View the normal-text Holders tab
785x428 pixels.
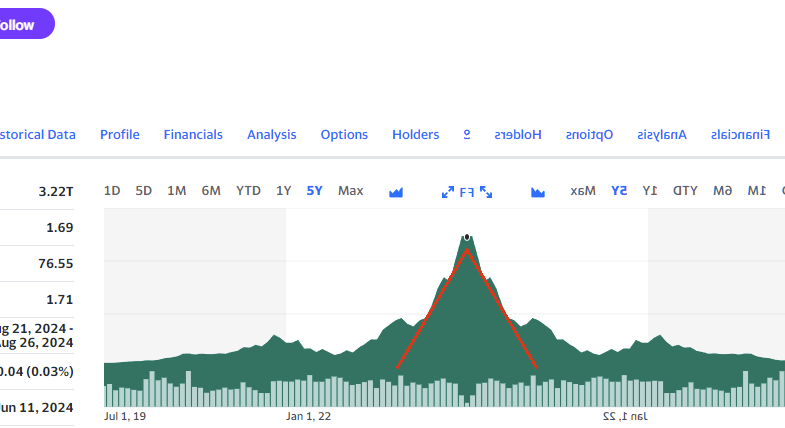[x=416, y=135]
